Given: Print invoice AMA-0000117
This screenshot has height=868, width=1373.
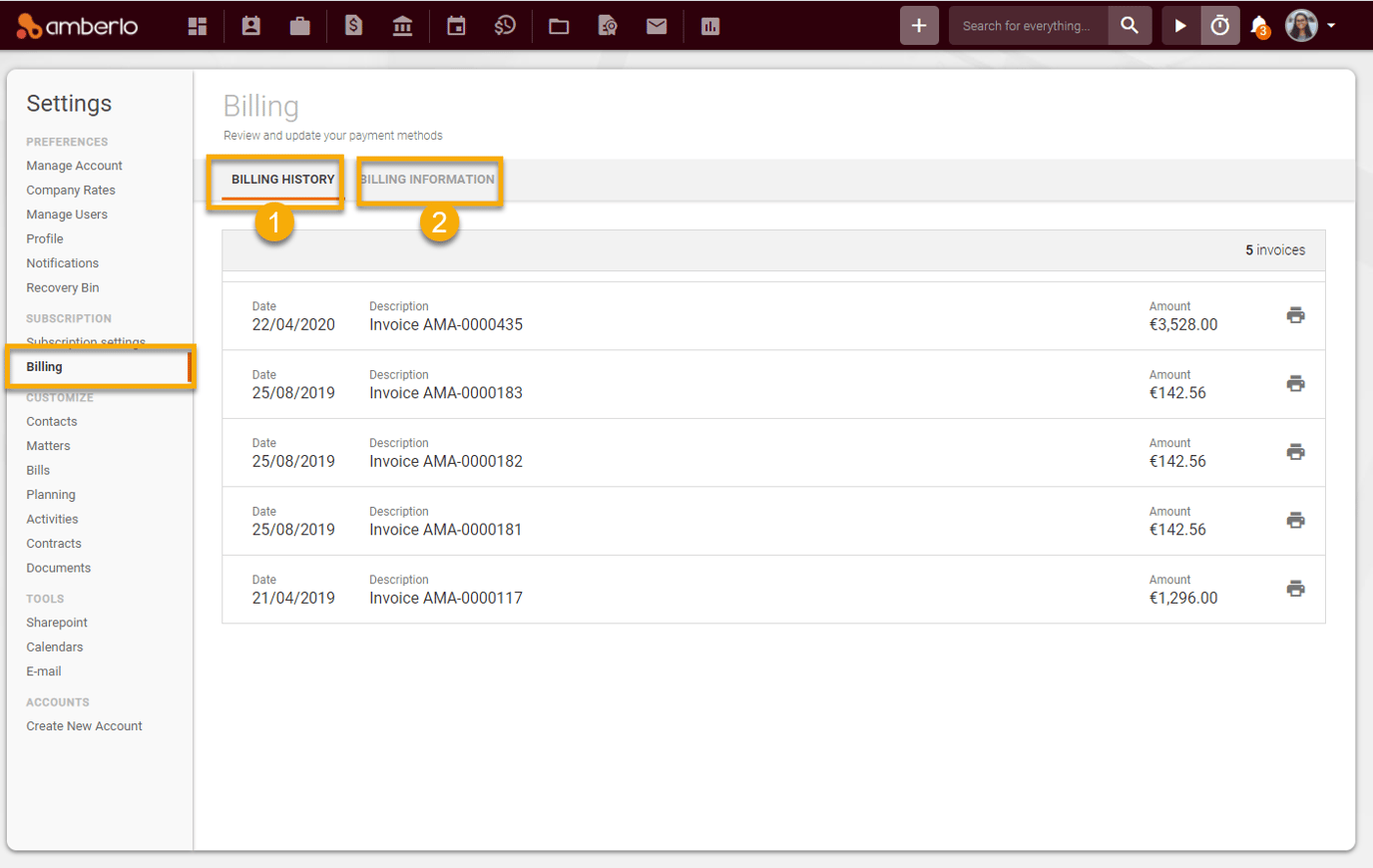Looking at the screenshot, I should (x=1295, y=589).
